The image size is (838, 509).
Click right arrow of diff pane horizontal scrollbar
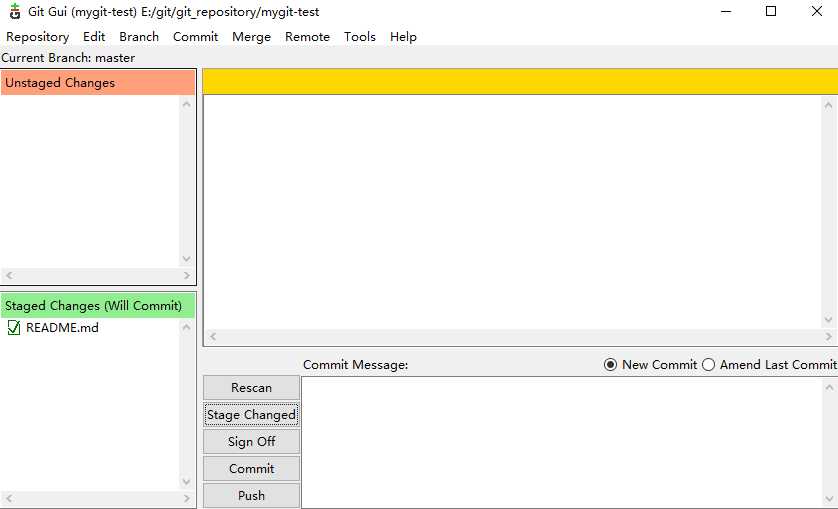(828, 336)
